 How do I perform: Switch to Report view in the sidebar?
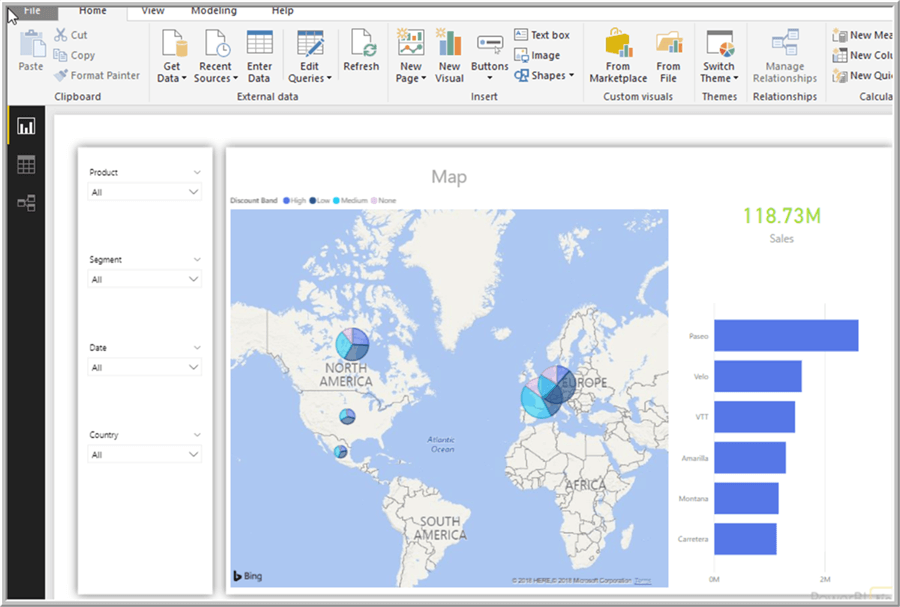pyautogui.click(x=26, y=126)
